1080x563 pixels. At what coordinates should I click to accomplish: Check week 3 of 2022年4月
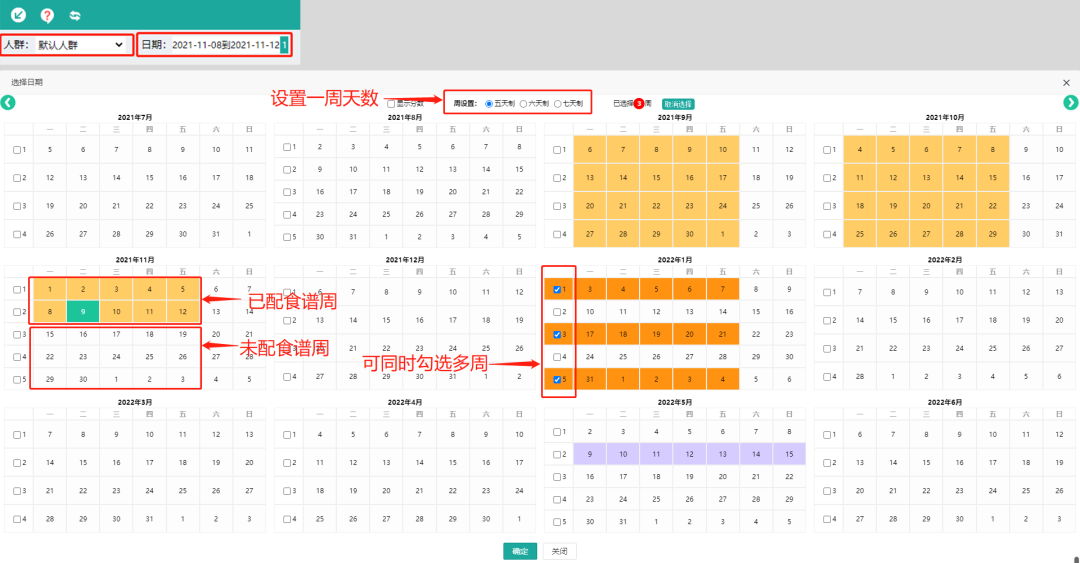(x=287, y=491)
